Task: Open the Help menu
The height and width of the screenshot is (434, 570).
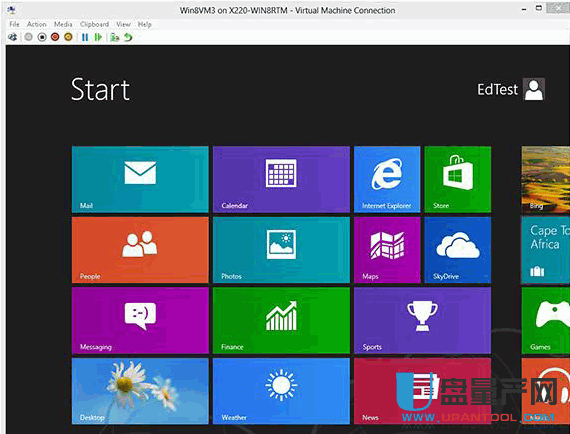Action: (145, 24)
